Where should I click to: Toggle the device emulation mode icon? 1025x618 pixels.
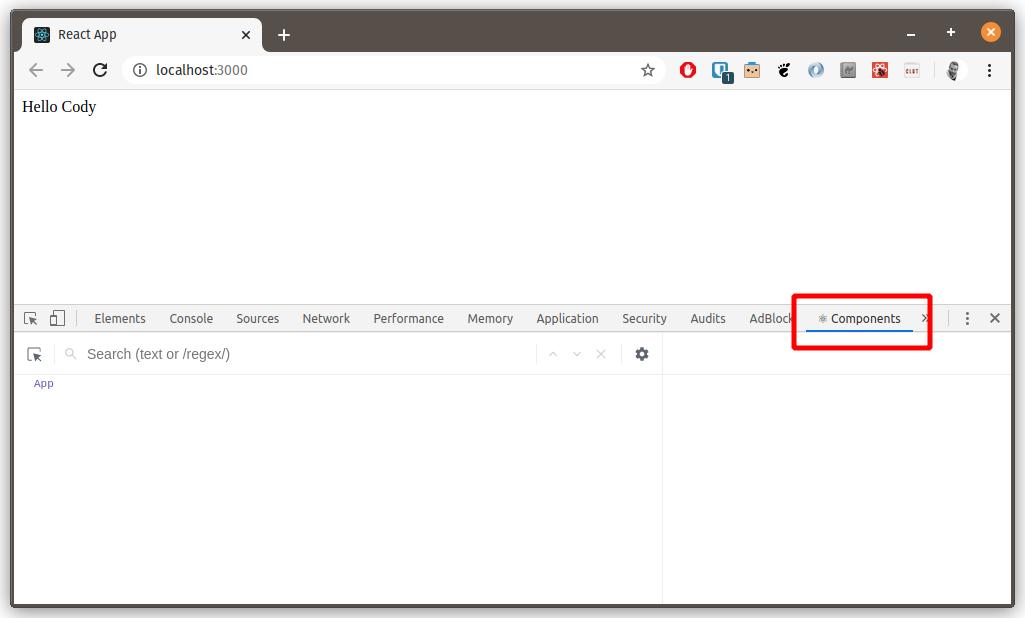[57, 317]
